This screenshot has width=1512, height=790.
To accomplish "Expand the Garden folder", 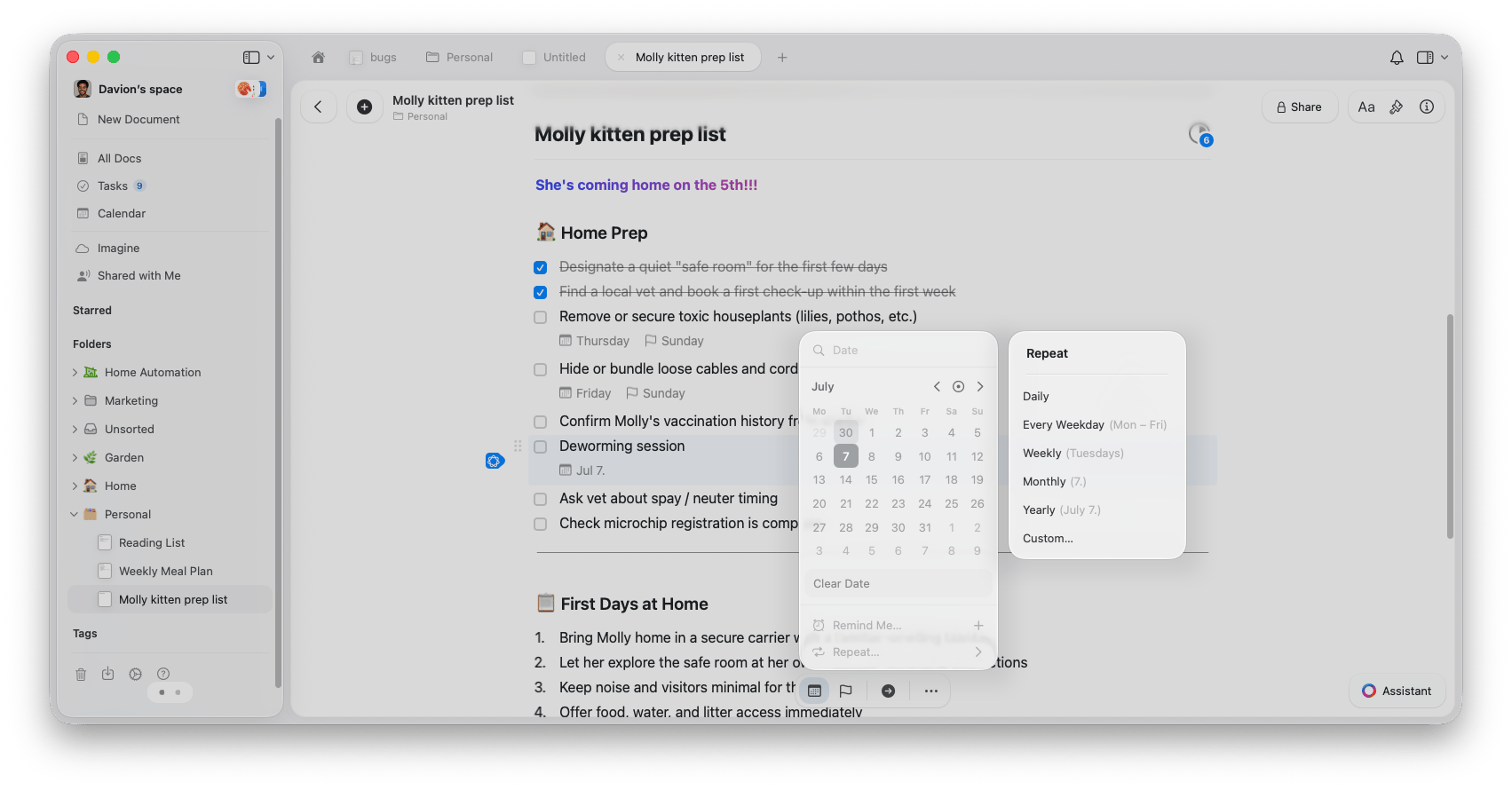I will [75, 458].
